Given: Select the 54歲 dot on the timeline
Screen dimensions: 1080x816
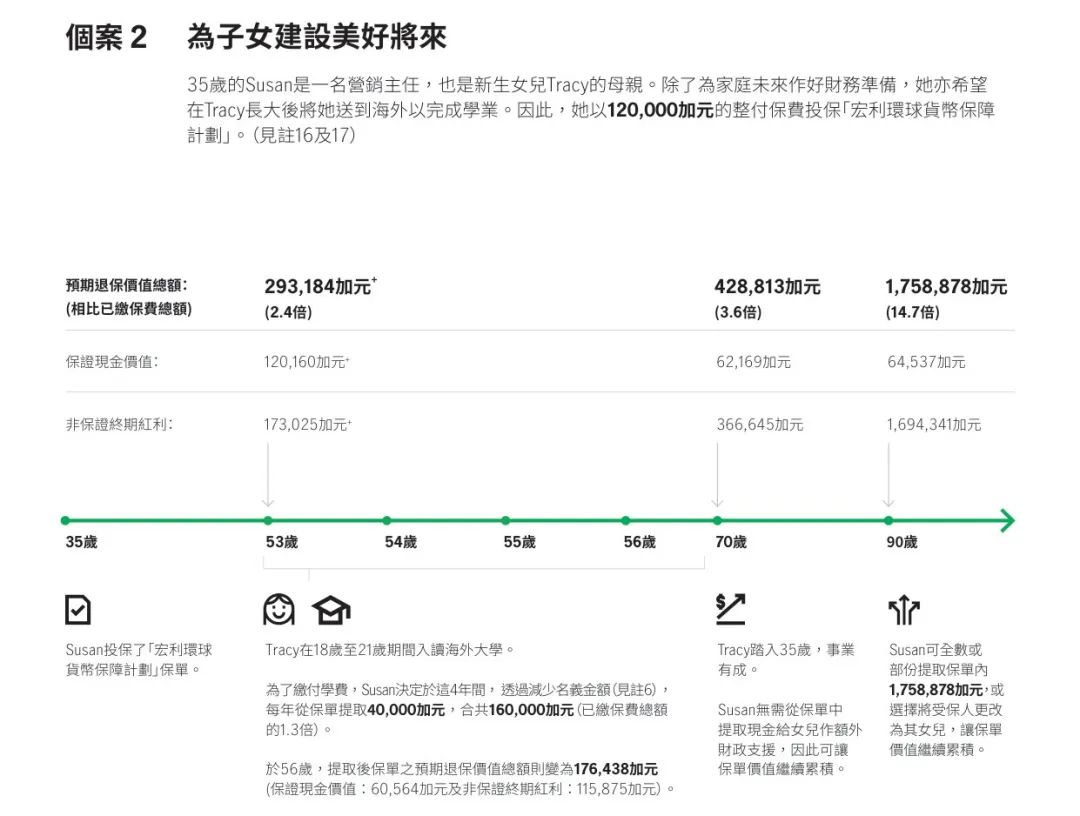Looking at the screenshot, I should pos(386,521).
